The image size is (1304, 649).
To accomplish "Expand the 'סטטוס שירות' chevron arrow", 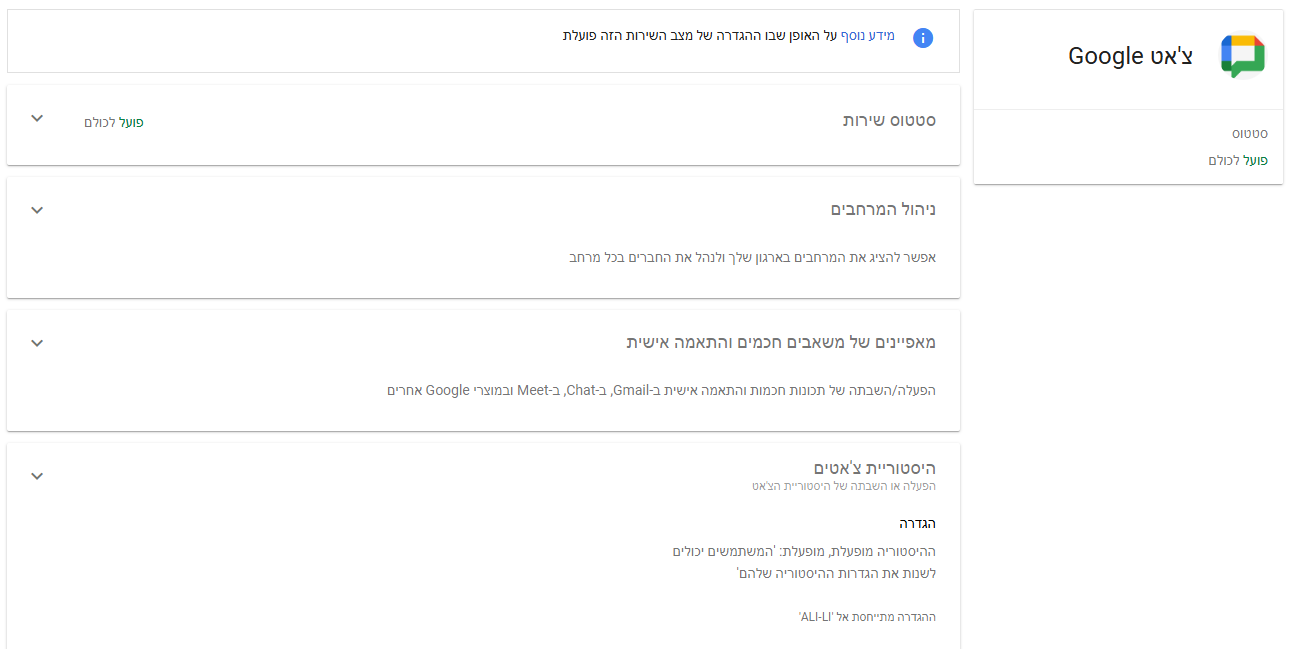I will 37,119.
